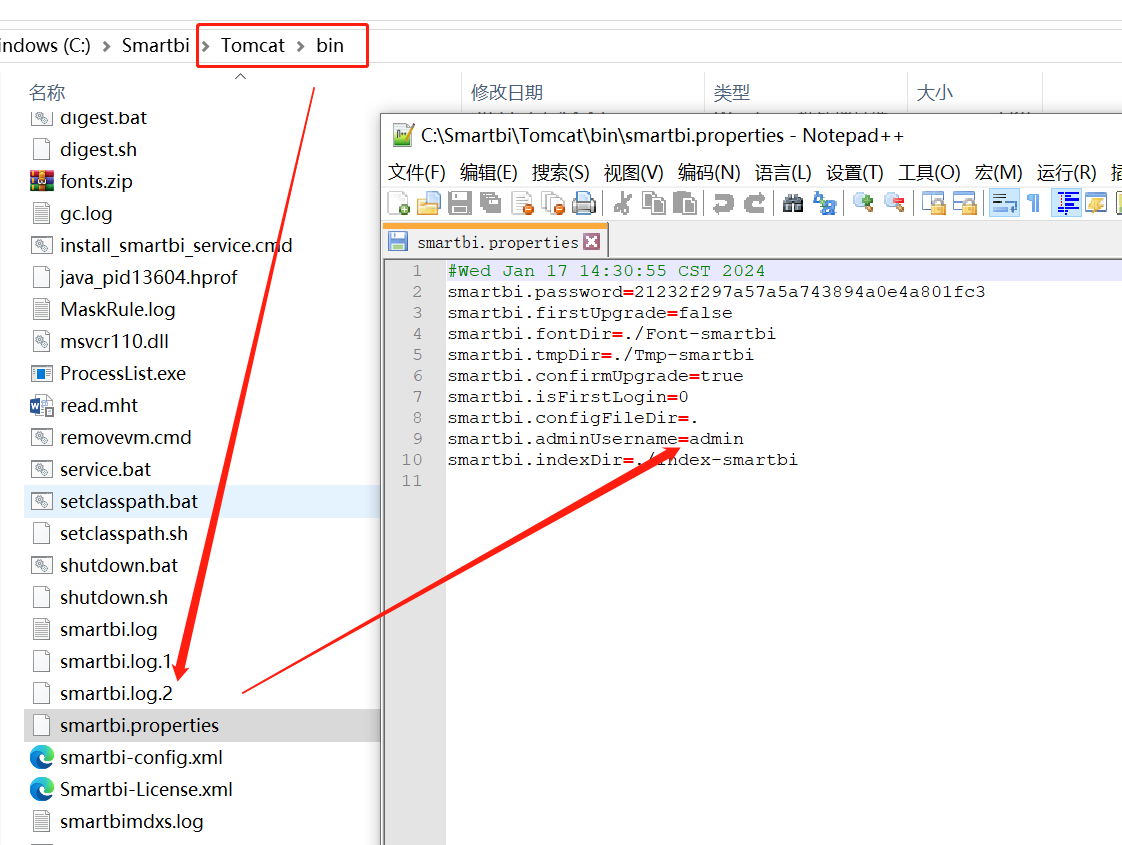Image resolution: width=1122 pixels, height=845 pixels.
Task: Click line 2 smartbi.password in editor
Action: [716, 292]
